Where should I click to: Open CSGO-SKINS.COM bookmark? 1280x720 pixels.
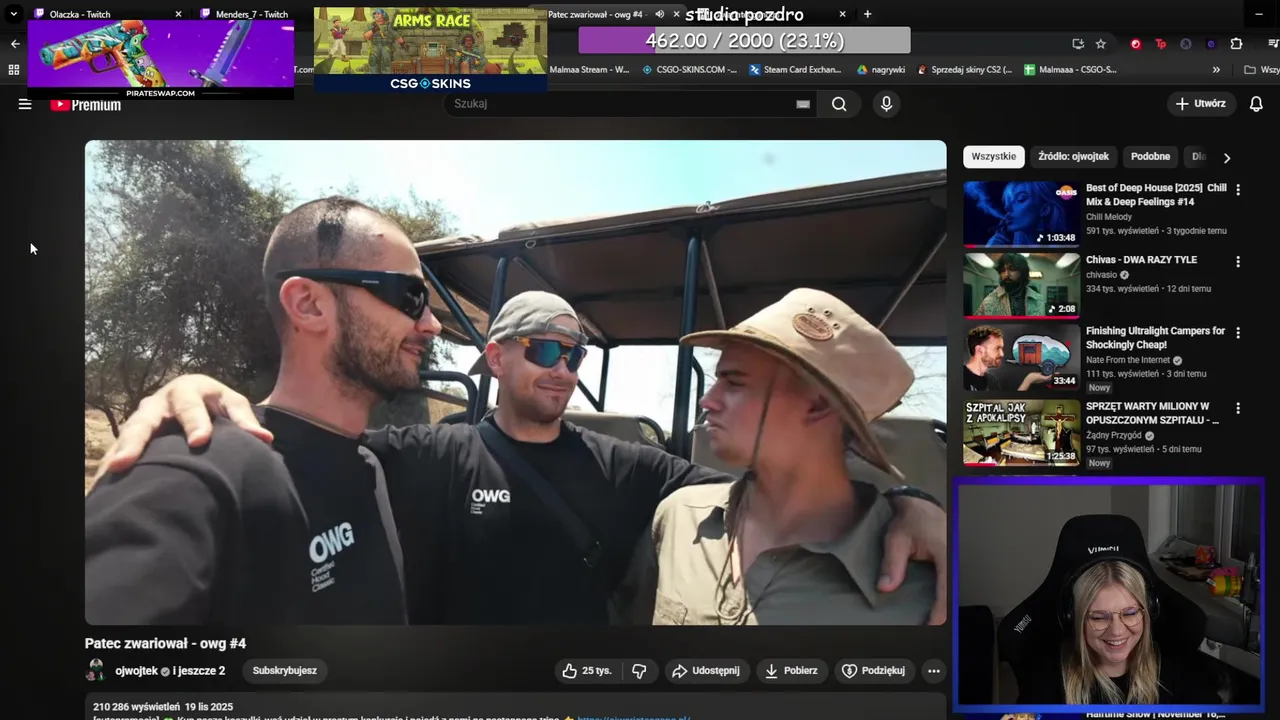[x=690, y=70]
